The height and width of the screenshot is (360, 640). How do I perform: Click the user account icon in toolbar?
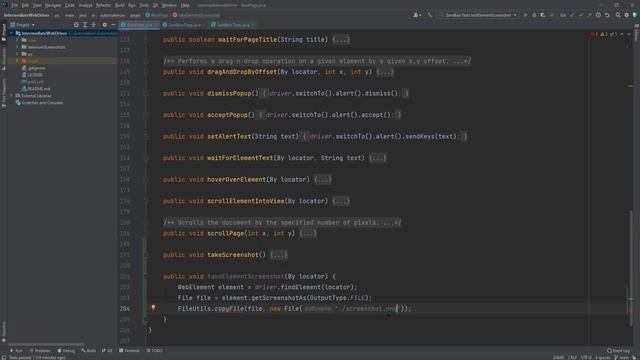point(417,15)
